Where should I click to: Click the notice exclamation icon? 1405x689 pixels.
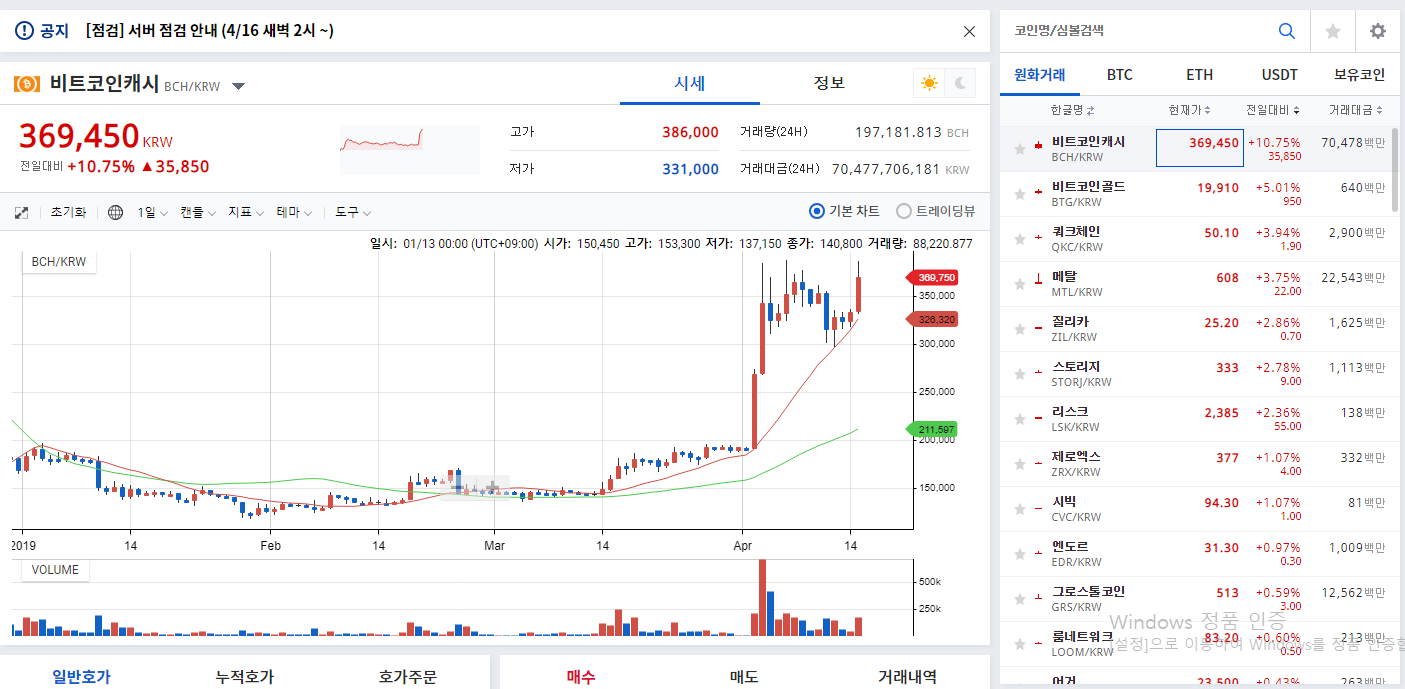click(x=24, y=31)
